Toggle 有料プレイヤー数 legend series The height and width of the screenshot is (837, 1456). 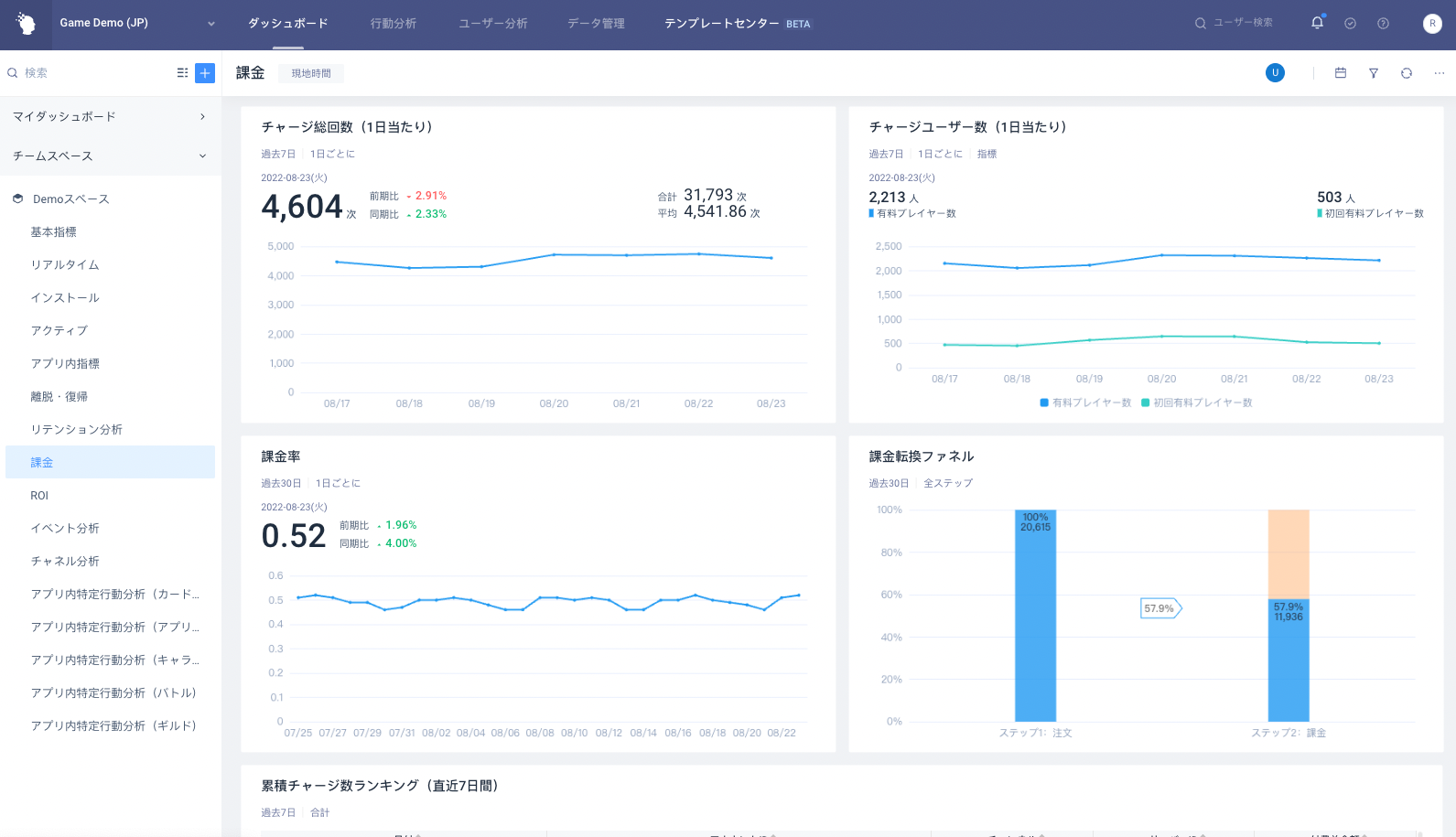pos(1085,403)
